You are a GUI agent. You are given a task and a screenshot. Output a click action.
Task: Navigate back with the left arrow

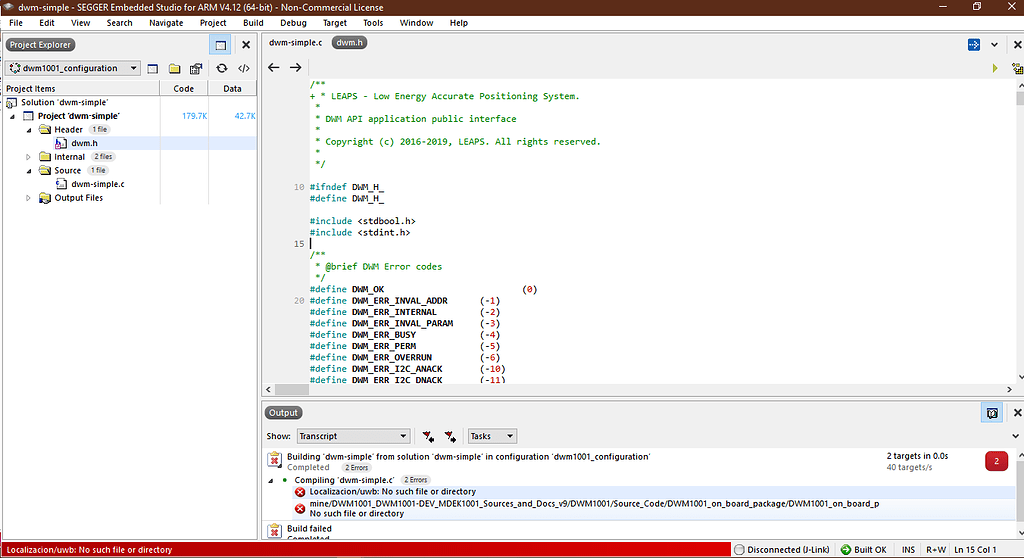coord(274,67)
